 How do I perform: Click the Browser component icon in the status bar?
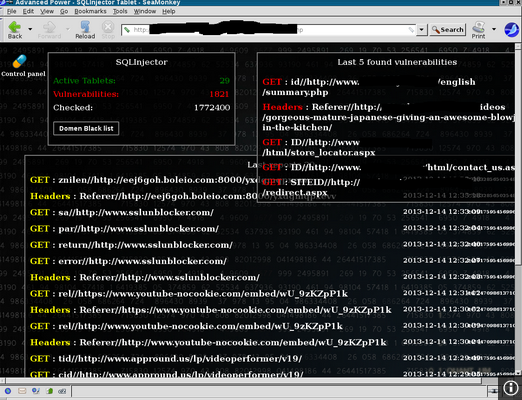(8, 391)
